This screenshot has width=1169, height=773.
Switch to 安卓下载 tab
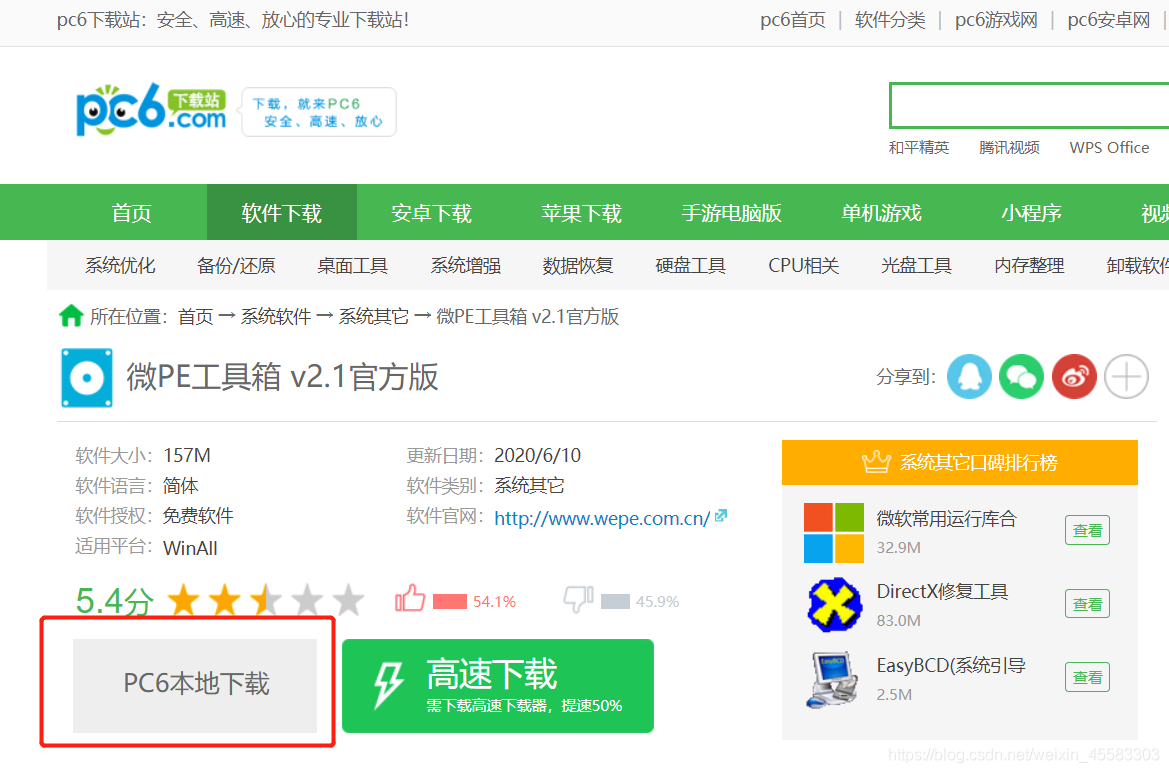[x=432, y=213]
